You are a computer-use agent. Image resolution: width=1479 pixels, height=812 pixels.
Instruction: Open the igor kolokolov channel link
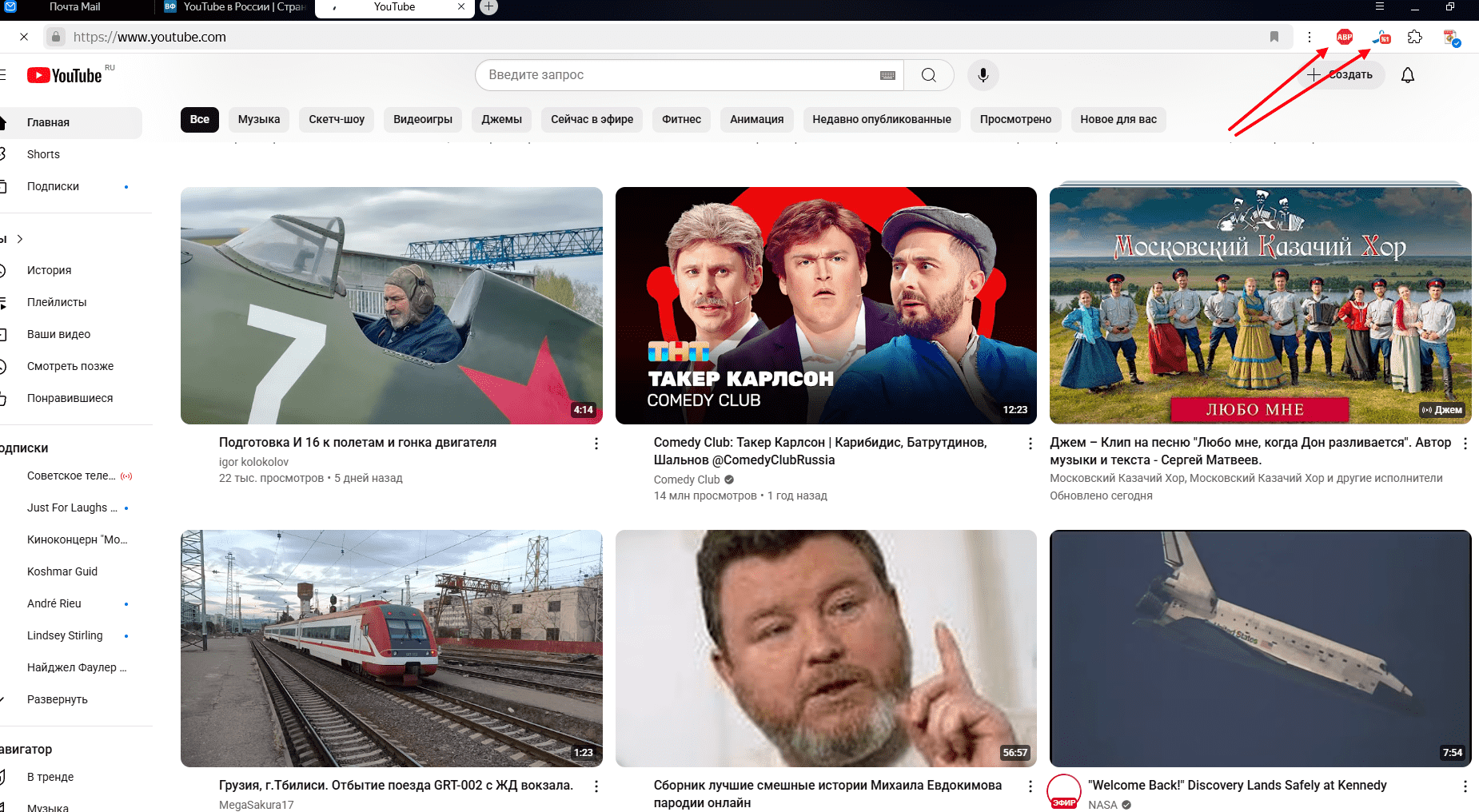click(253, 462)
